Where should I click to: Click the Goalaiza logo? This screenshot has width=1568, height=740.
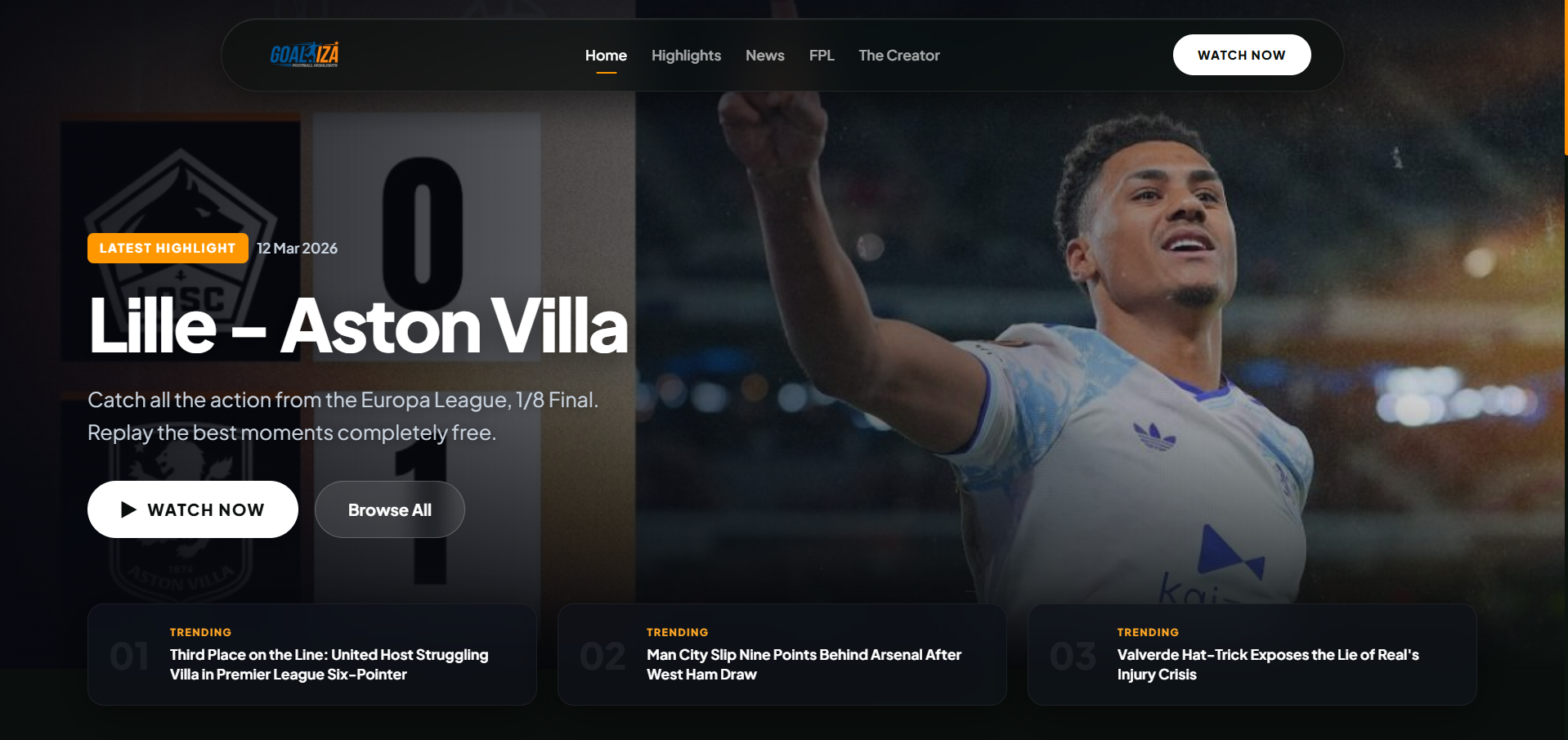[x=304, y=55]
